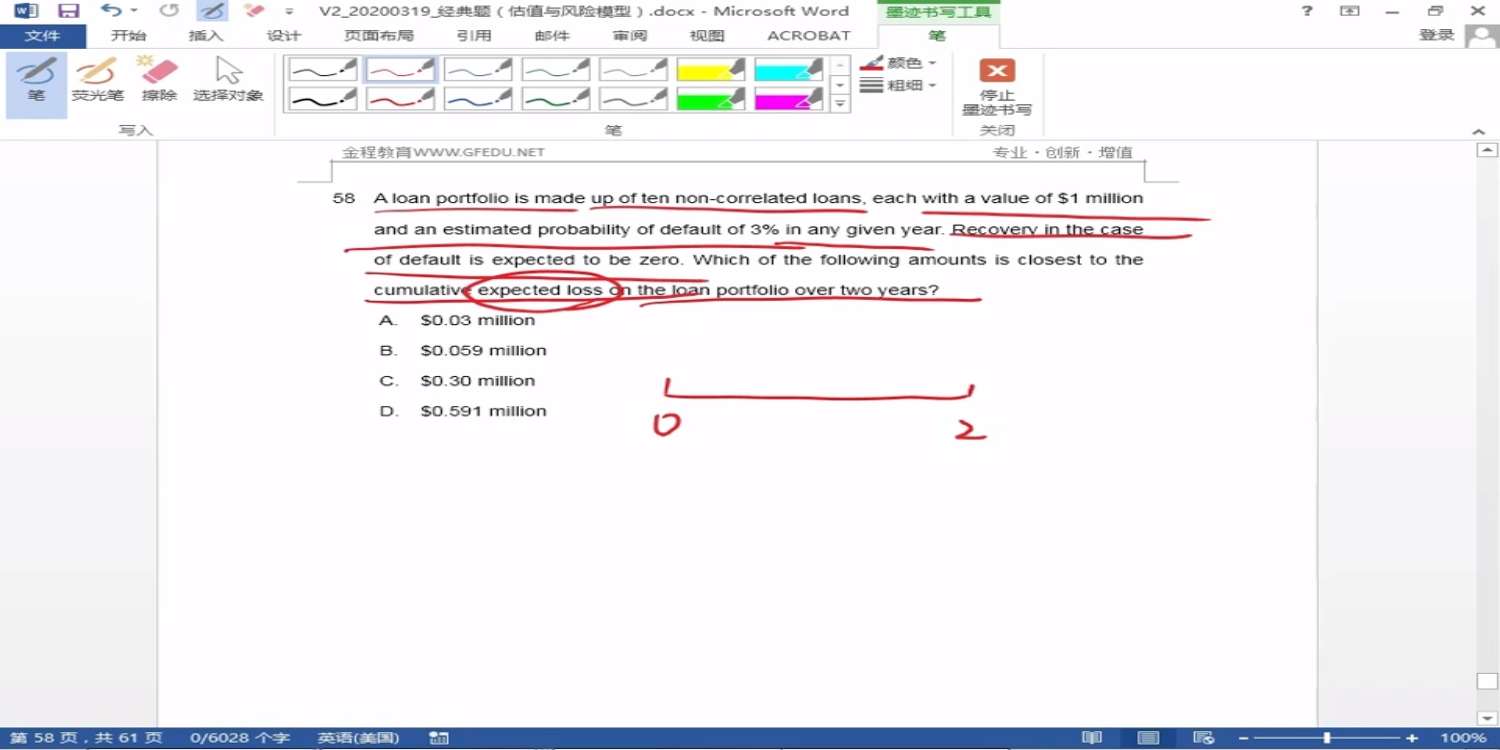Choose the thin red pen style

400,69
